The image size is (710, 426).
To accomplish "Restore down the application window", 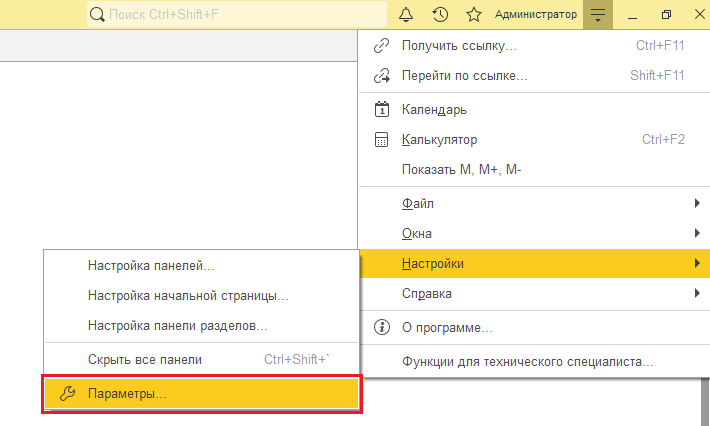I will point(666,14).
